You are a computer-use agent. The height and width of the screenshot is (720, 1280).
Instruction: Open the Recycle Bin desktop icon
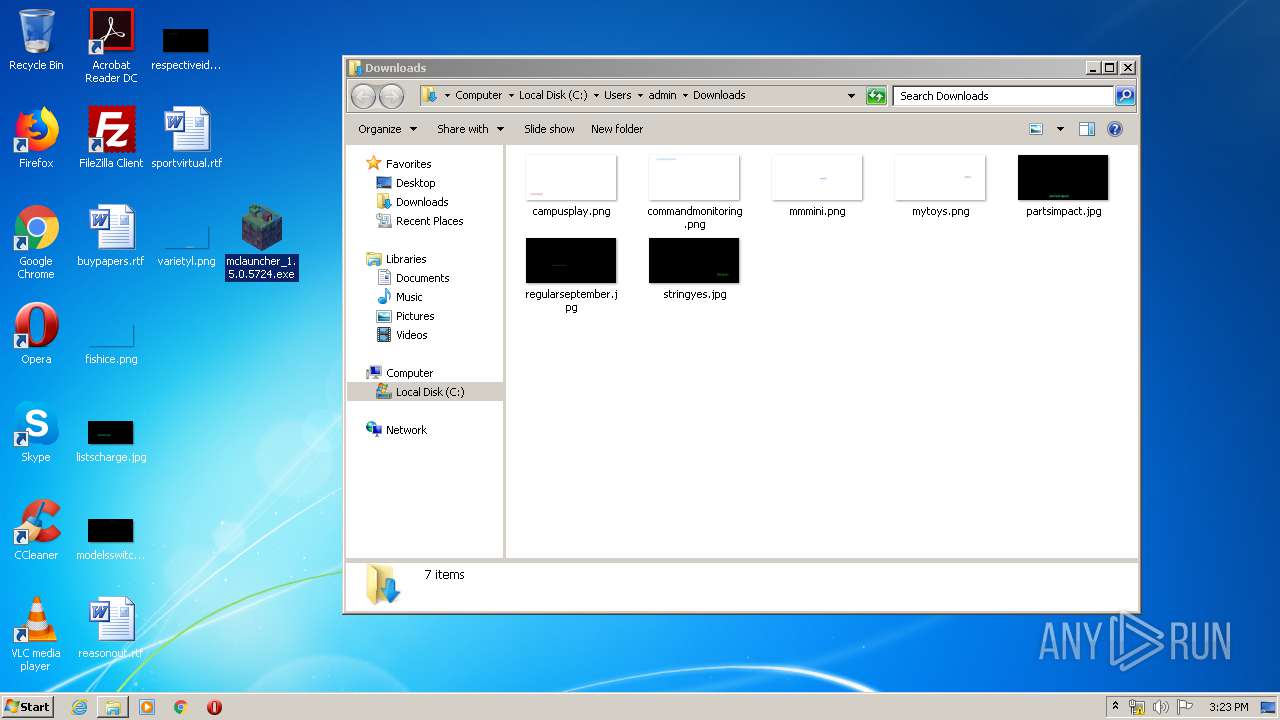coord(36,40)
